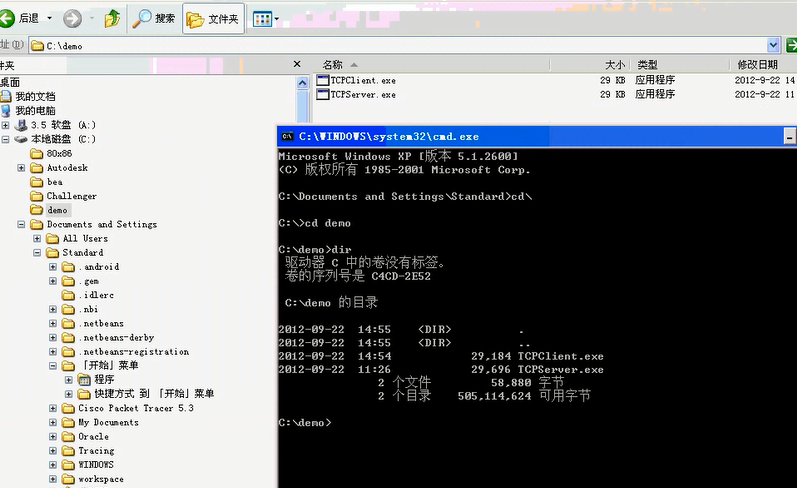
Task: Click the Desktop (桌面) tree root
Action: [x=10, y=82]
